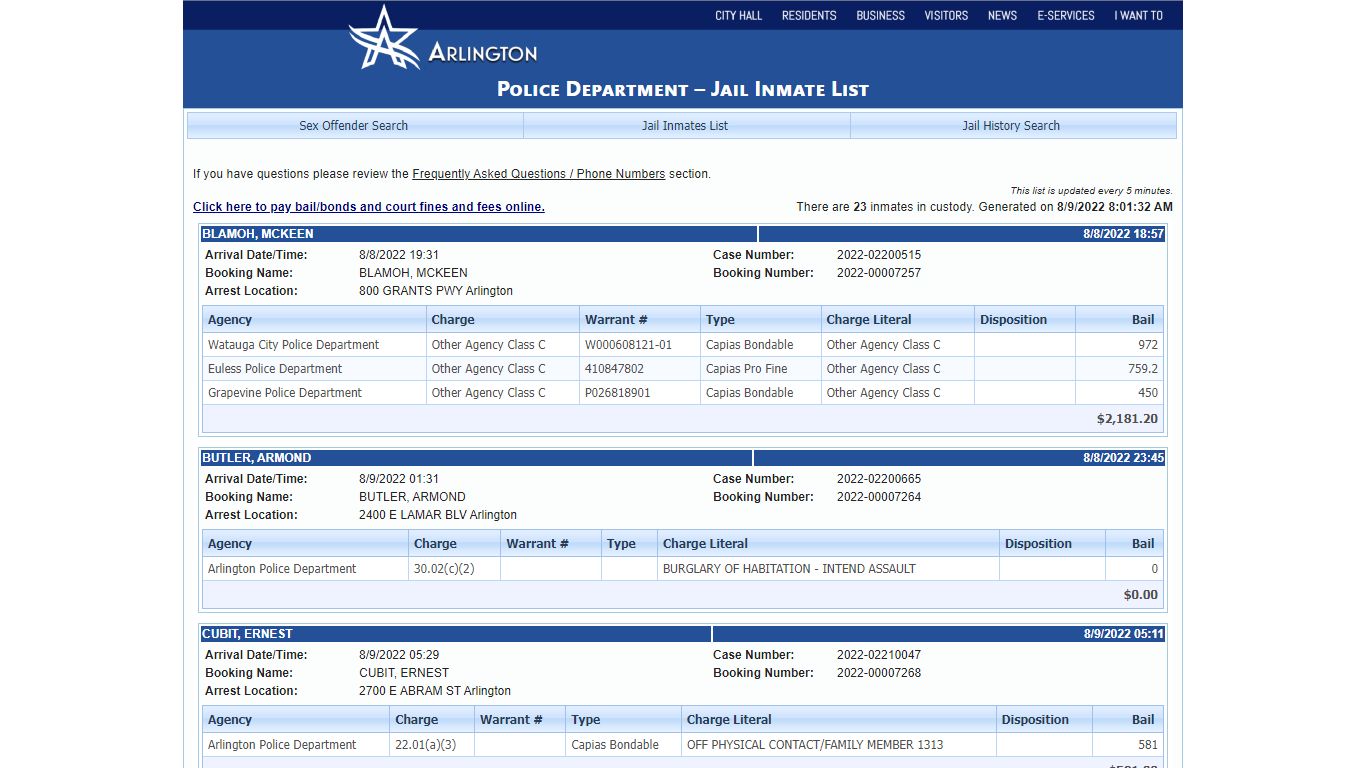Switch to Jail History Search tab
1366x768 pixels.
point(1011,126)
